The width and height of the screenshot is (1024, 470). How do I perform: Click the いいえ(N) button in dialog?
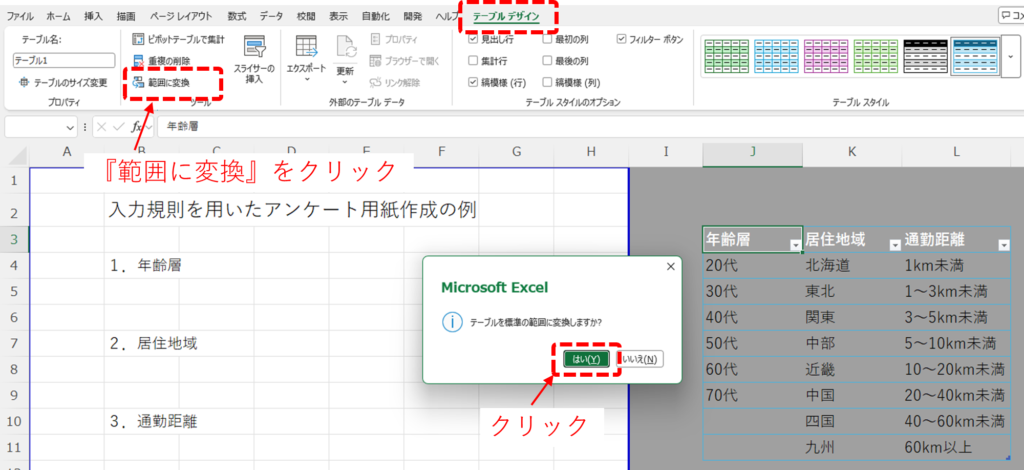[x=639, y=359]
